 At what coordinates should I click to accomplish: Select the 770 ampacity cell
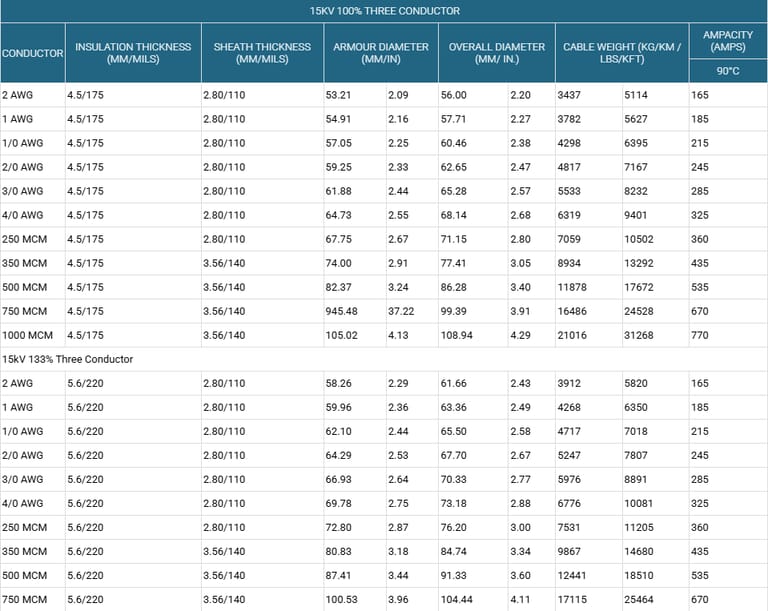tap(700, 335)
